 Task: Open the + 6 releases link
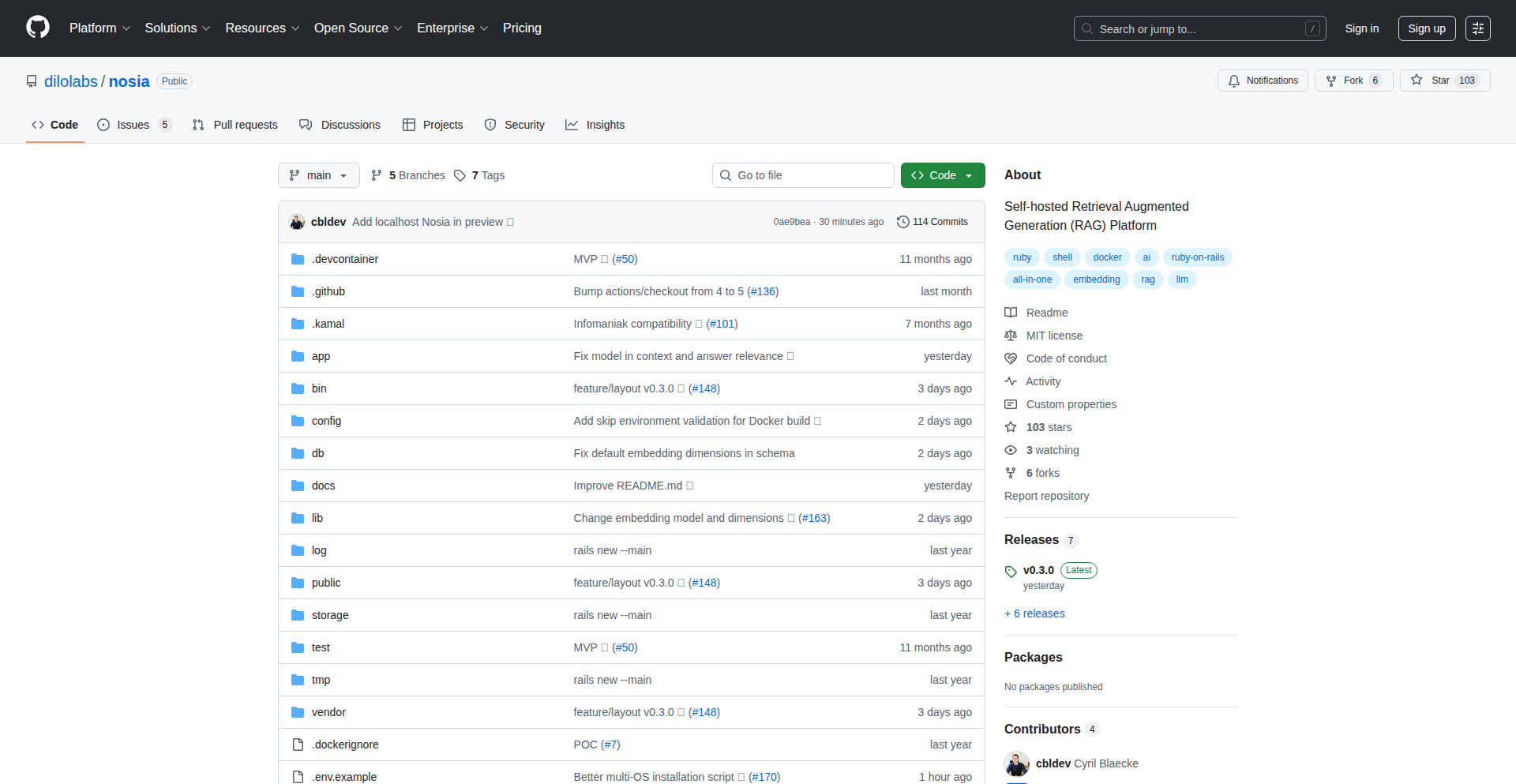click(1034, 613)
